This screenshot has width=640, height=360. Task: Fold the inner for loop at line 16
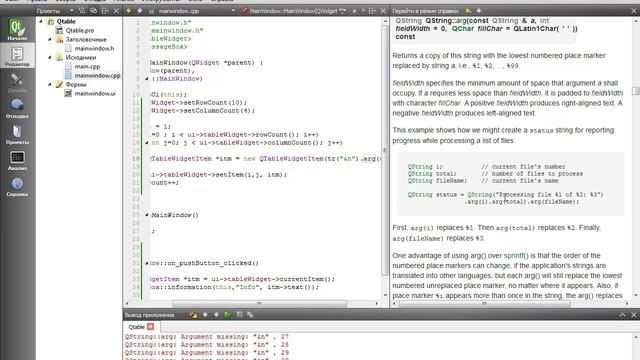click(147, 143)
